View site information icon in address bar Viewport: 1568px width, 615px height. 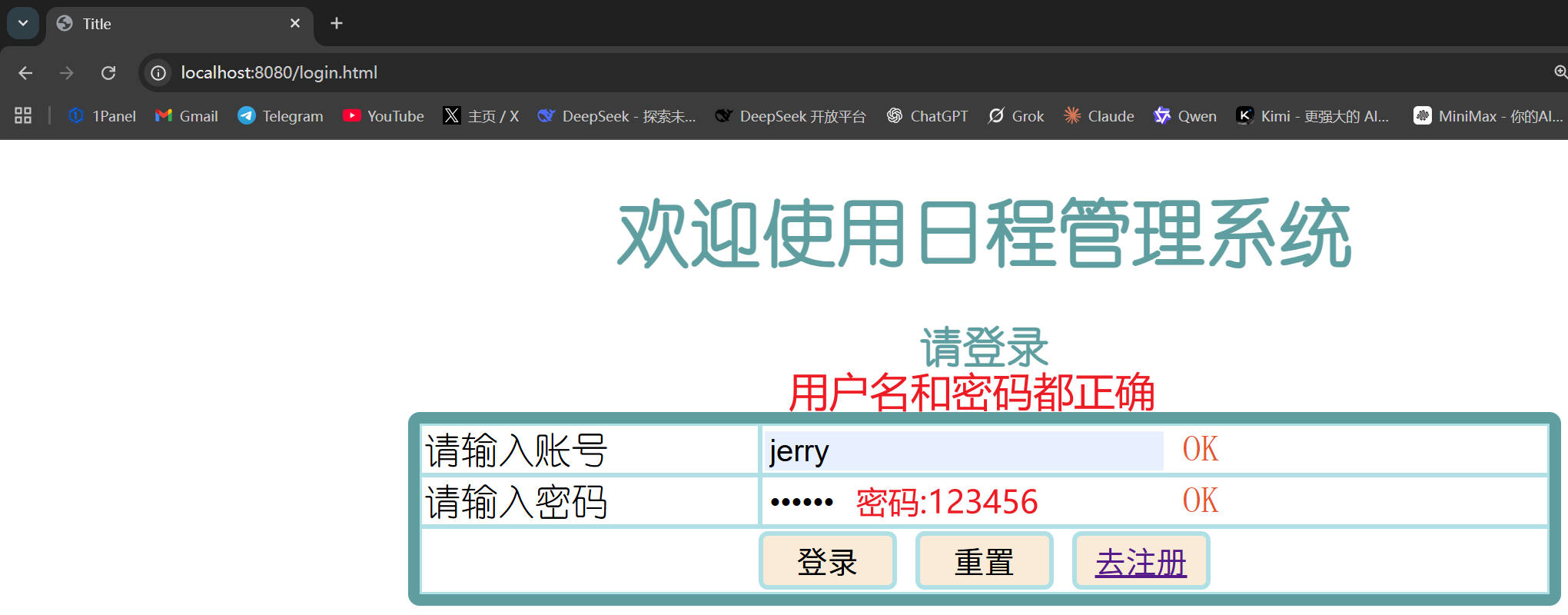click(x=158, y=73)
